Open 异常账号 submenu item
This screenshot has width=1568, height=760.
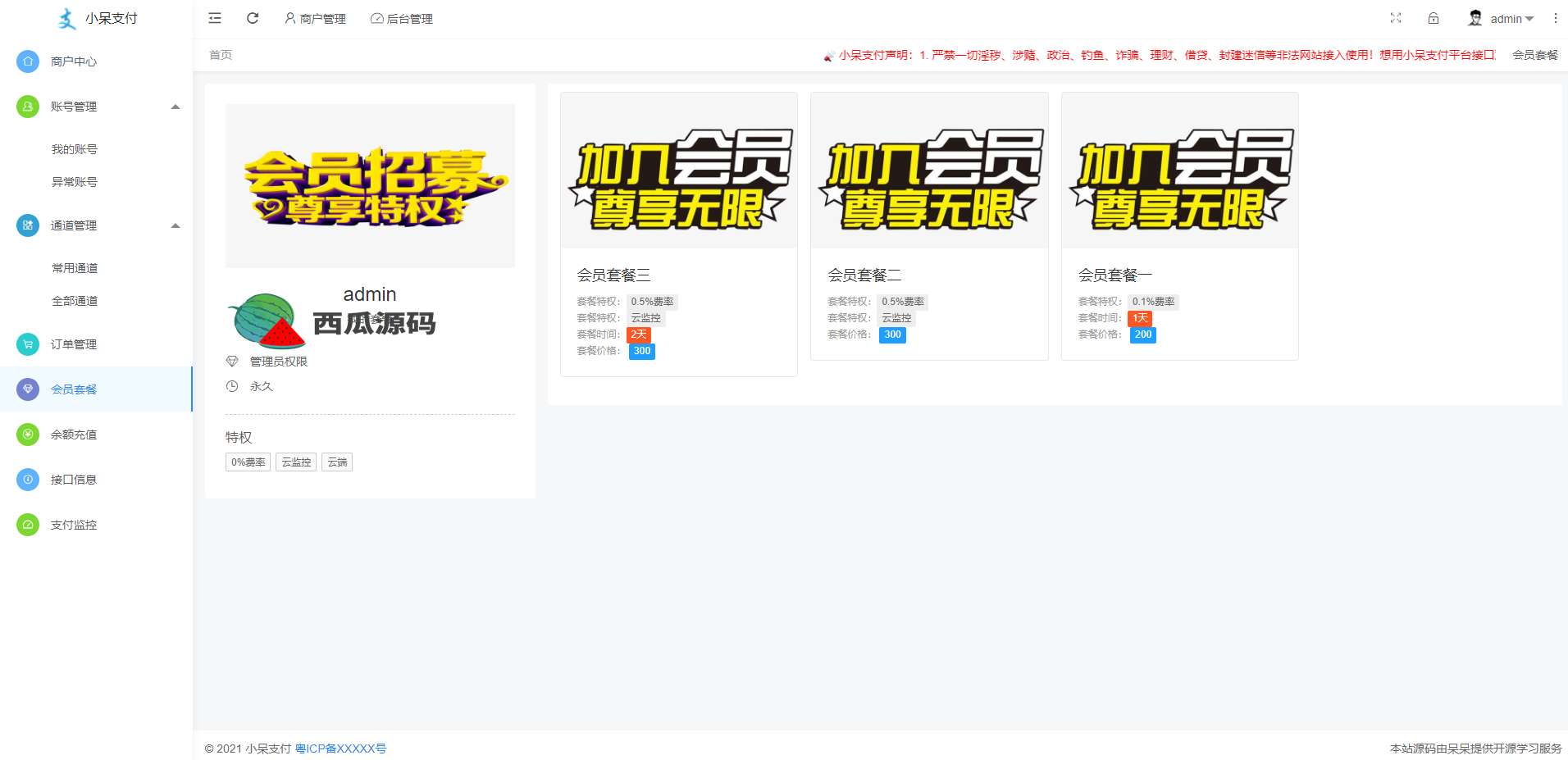[75, 182]
